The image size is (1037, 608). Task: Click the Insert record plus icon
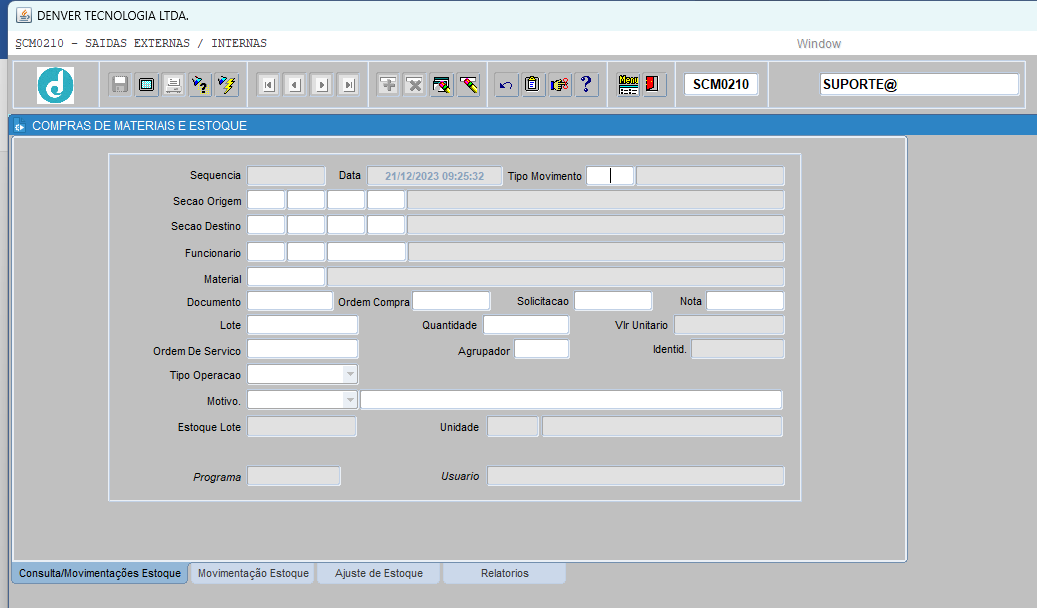point(388,85)
